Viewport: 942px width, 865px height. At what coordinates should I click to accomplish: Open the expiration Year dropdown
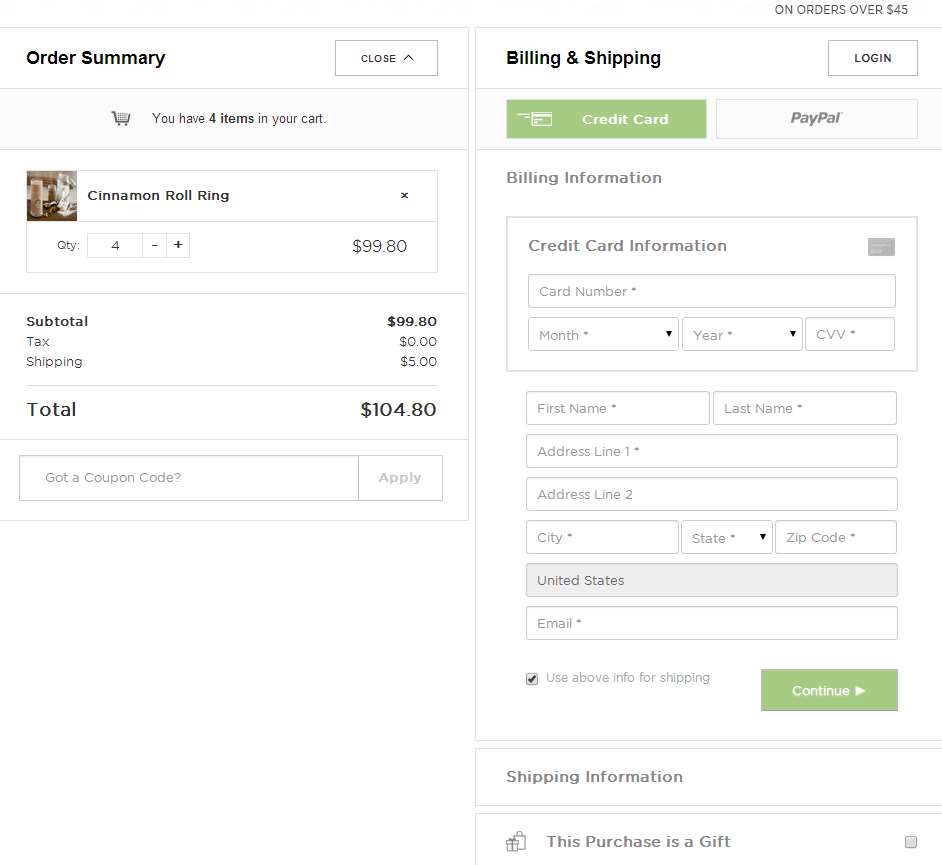click(742, 335)
